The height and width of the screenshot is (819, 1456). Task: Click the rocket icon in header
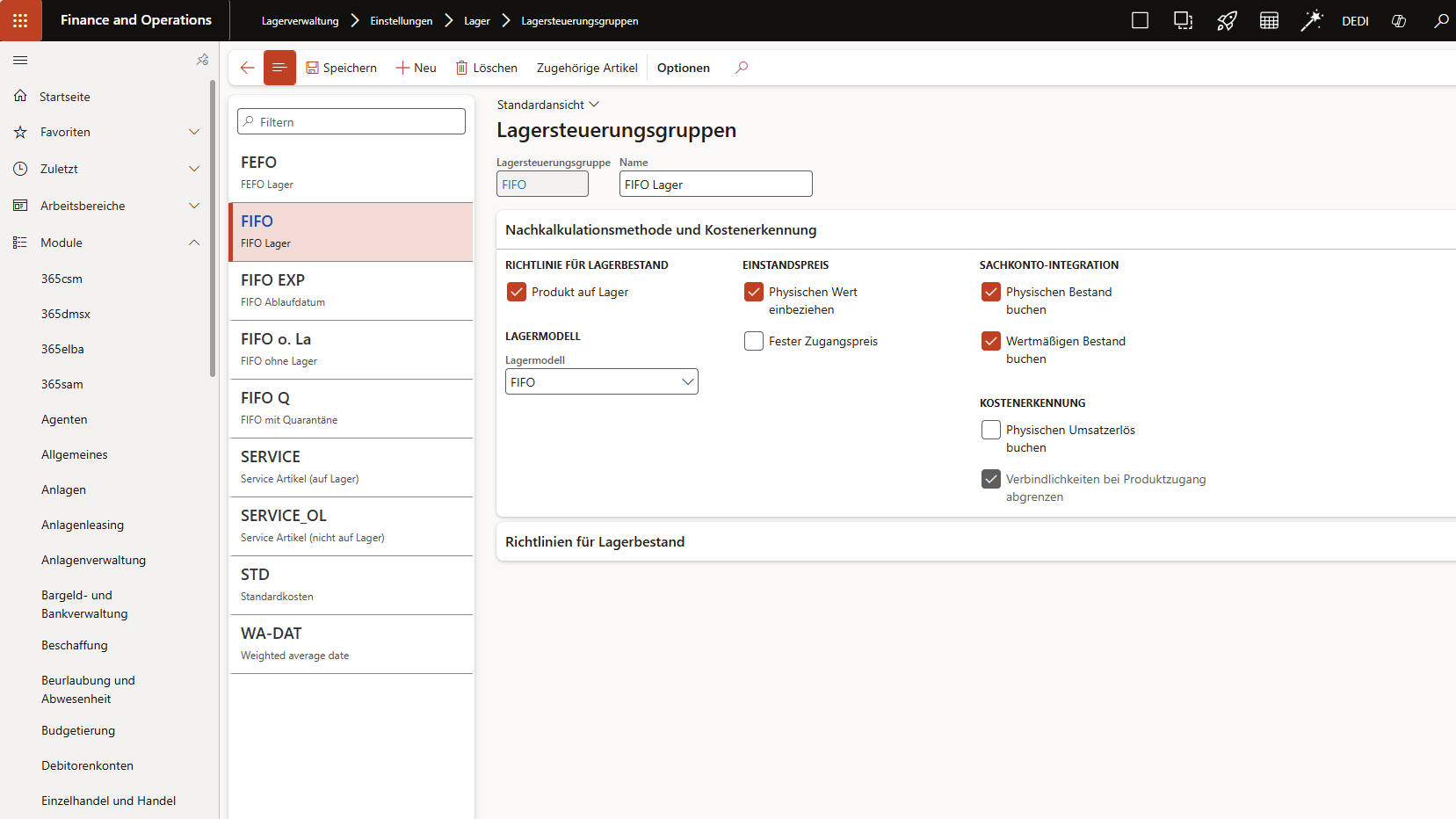[1227, 20]
